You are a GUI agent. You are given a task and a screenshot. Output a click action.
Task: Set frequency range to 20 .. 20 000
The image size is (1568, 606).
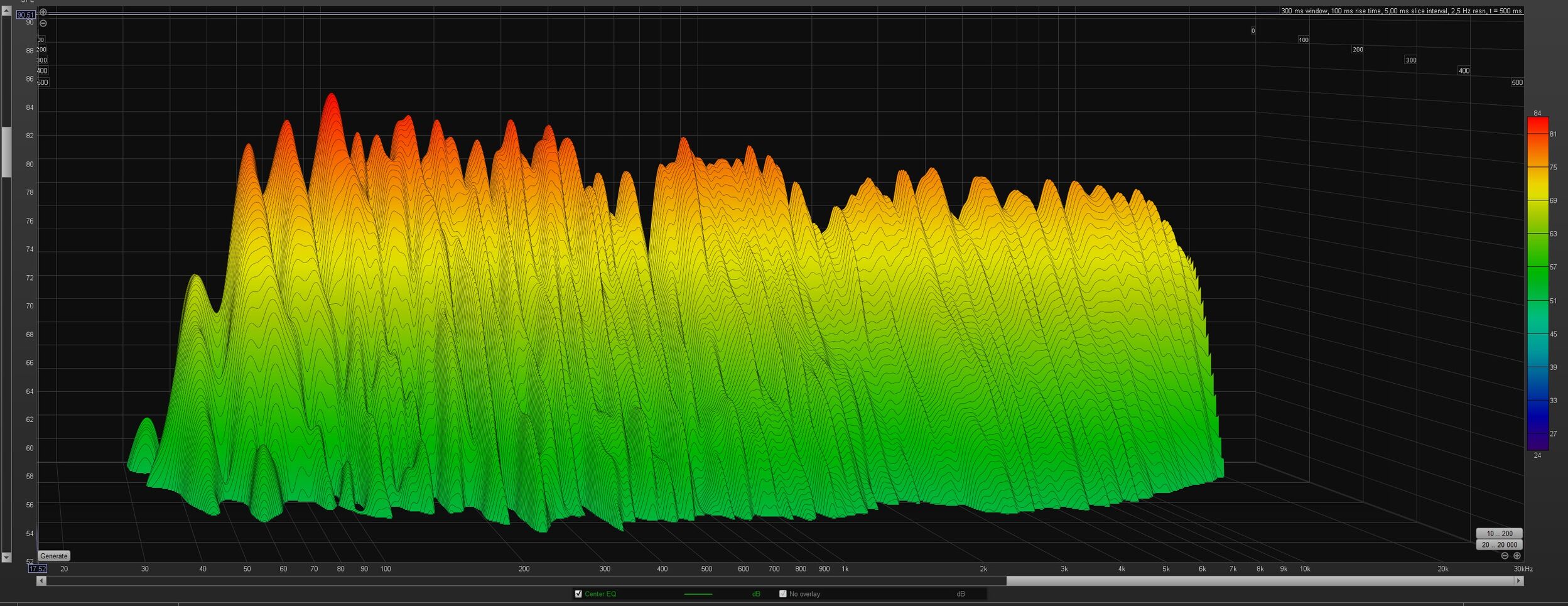coord(1499,544)
